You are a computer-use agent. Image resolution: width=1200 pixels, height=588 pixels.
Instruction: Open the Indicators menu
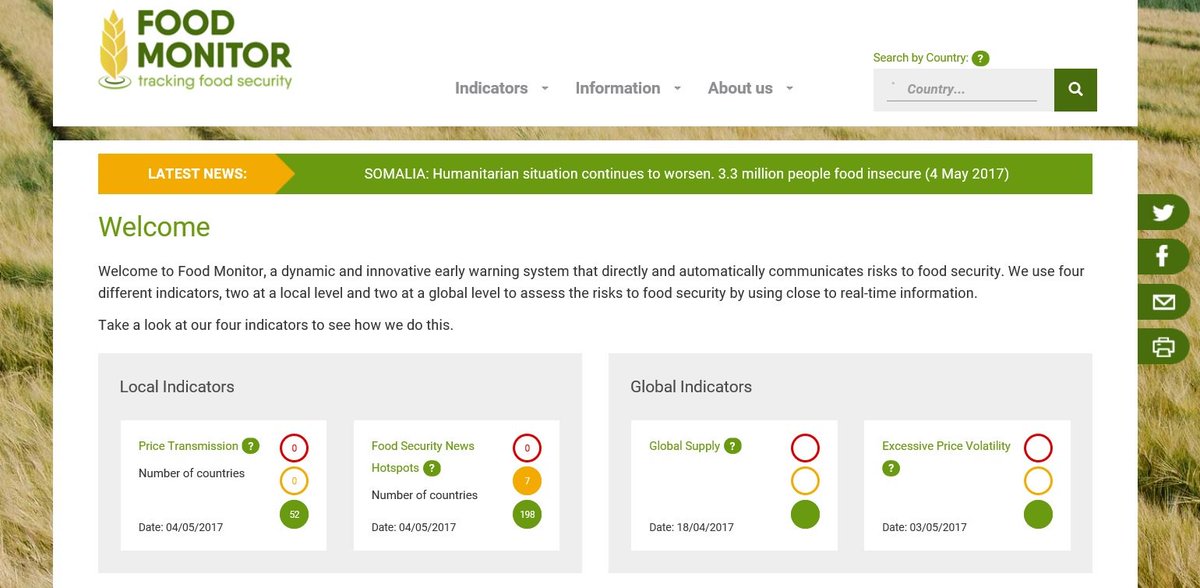(491, 88)
